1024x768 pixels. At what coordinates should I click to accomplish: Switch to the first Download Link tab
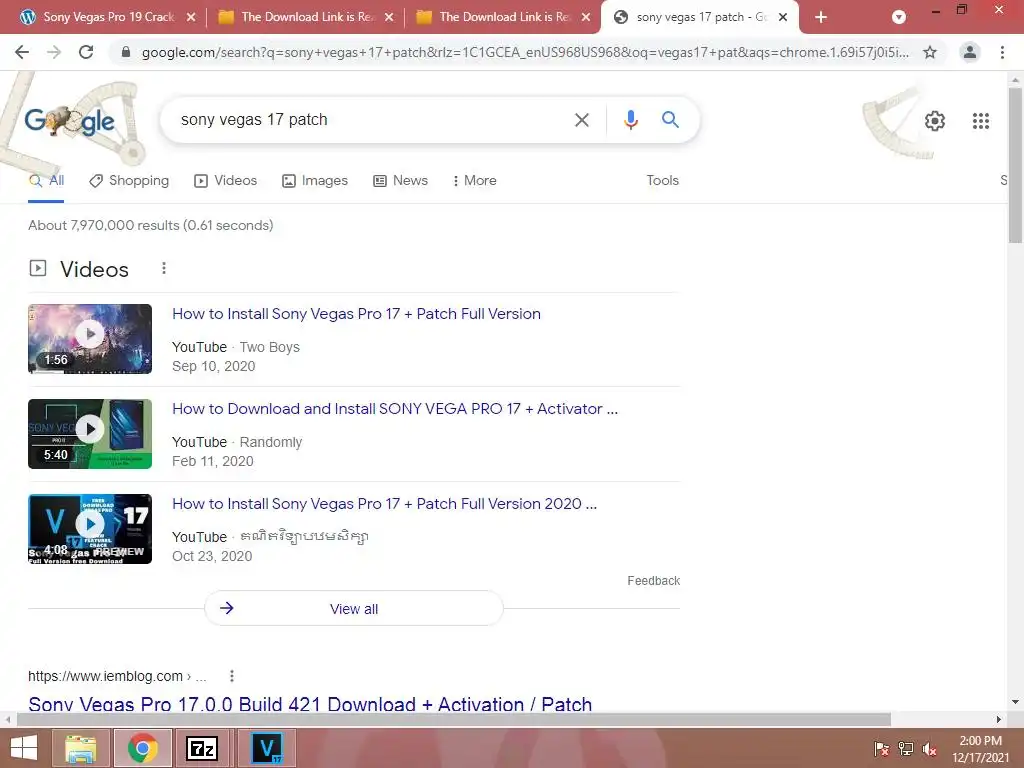[307, 17]
